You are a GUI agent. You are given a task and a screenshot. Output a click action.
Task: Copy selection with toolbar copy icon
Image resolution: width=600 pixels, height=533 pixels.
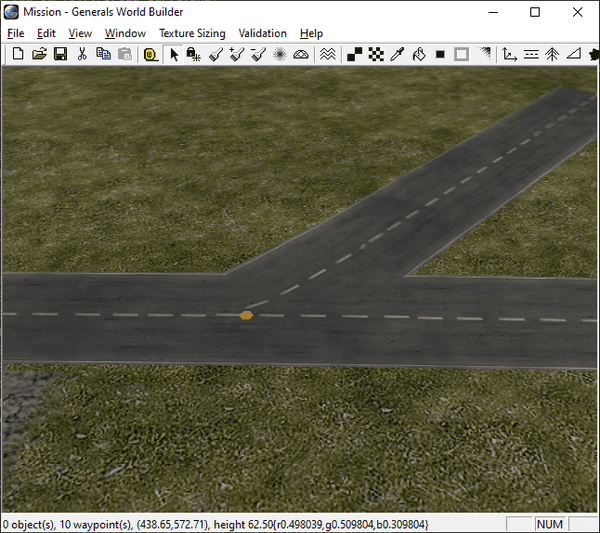point(103,54)
